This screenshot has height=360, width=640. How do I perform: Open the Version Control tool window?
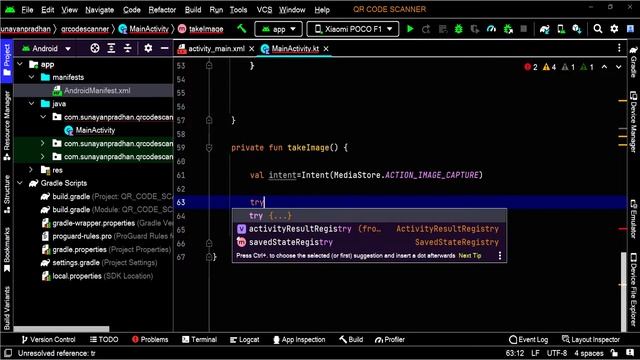coord(48,339)
